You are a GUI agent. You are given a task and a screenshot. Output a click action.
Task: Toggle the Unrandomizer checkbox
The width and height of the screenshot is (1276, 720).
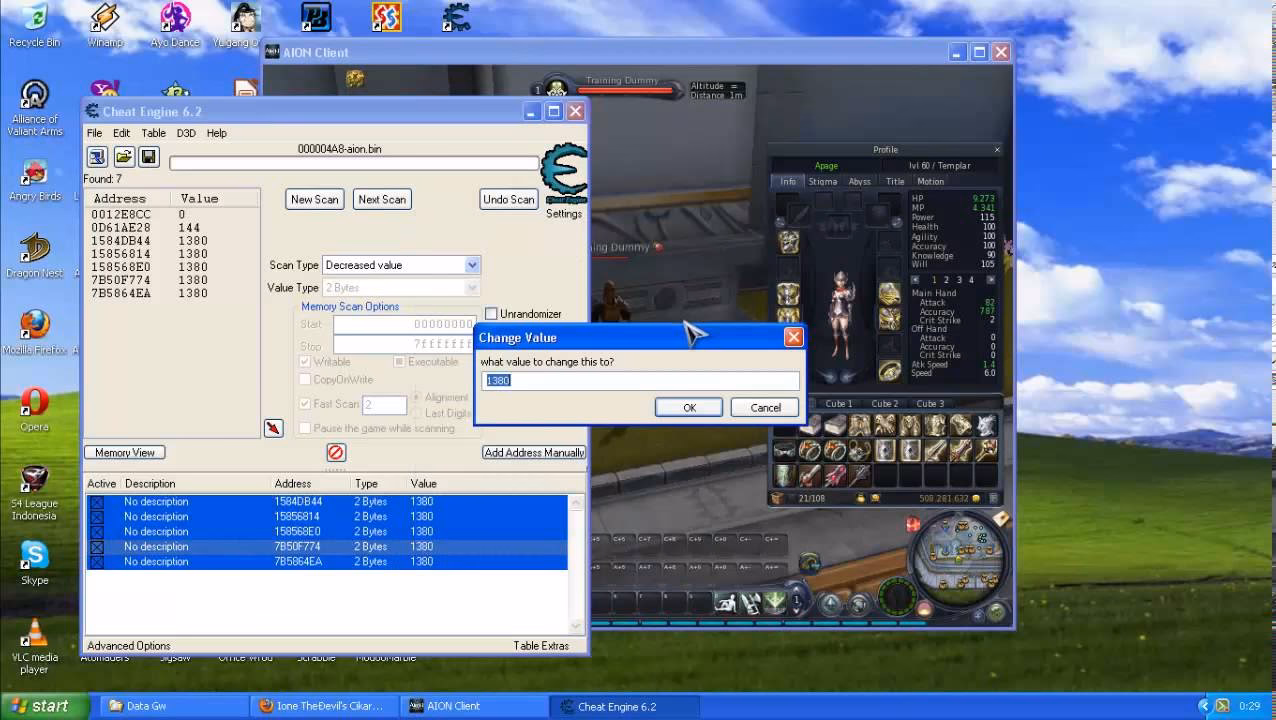(x=491, y=314)
